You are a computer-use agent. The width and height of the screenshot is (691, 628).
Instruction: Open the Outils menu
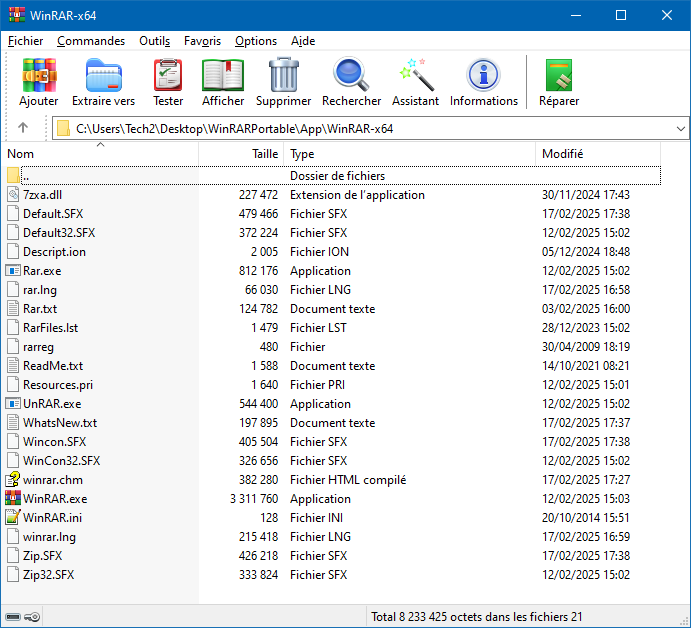pyautogui.click(x=154, y=41)
